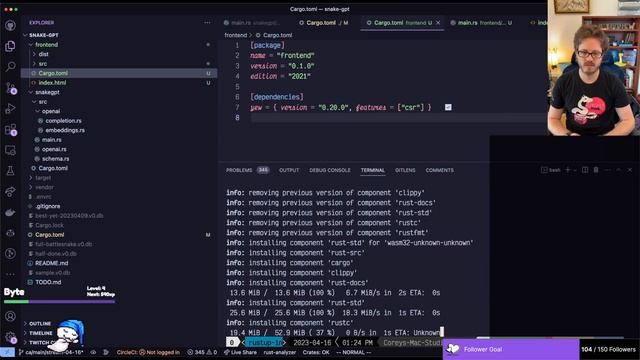The image size is (640, 360).
Task: Click CircleCI Not logged in status
Action: [x=148, y=352]
